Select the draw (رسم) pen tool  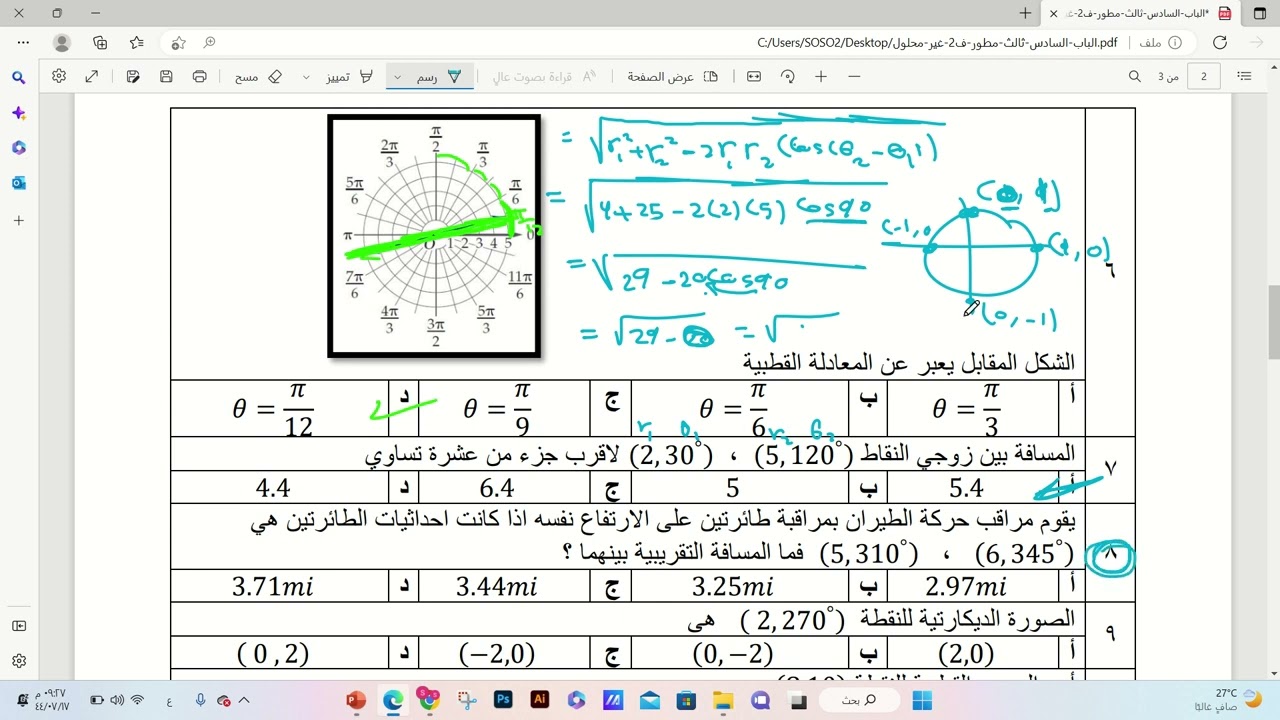click(438, 76)
